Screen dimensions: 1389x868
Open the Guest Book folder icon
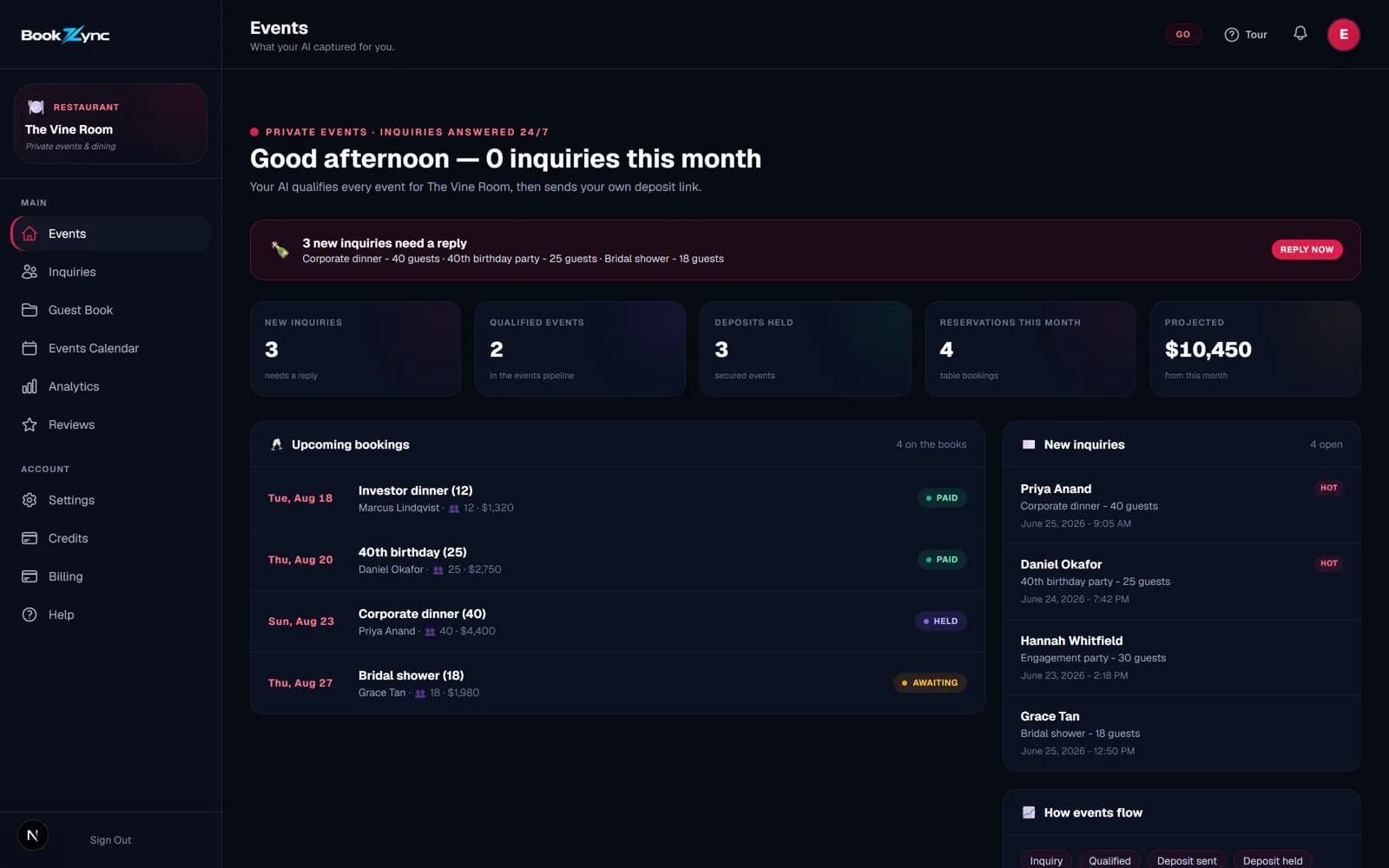tap(30, 310)
